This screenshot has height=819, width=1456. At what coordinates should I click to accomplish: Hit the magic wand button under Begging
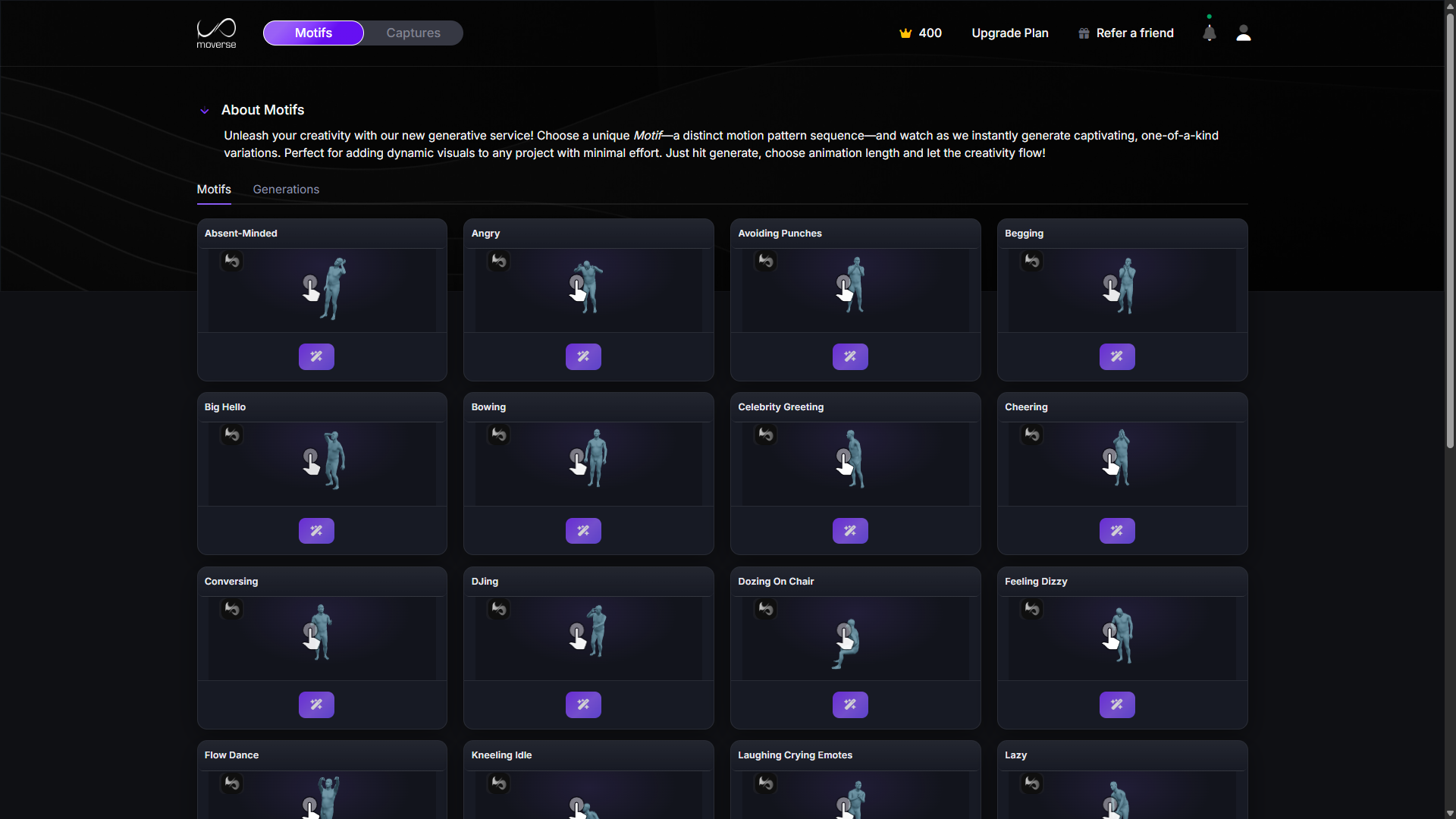[x=1117, y=356]
